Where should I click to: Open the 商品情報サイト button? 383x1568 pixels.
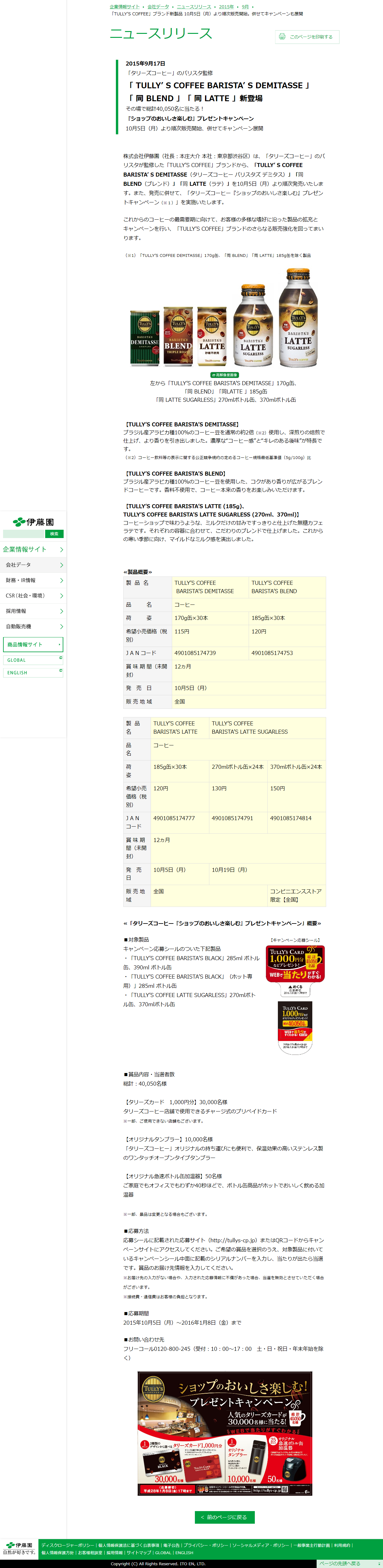34,644
